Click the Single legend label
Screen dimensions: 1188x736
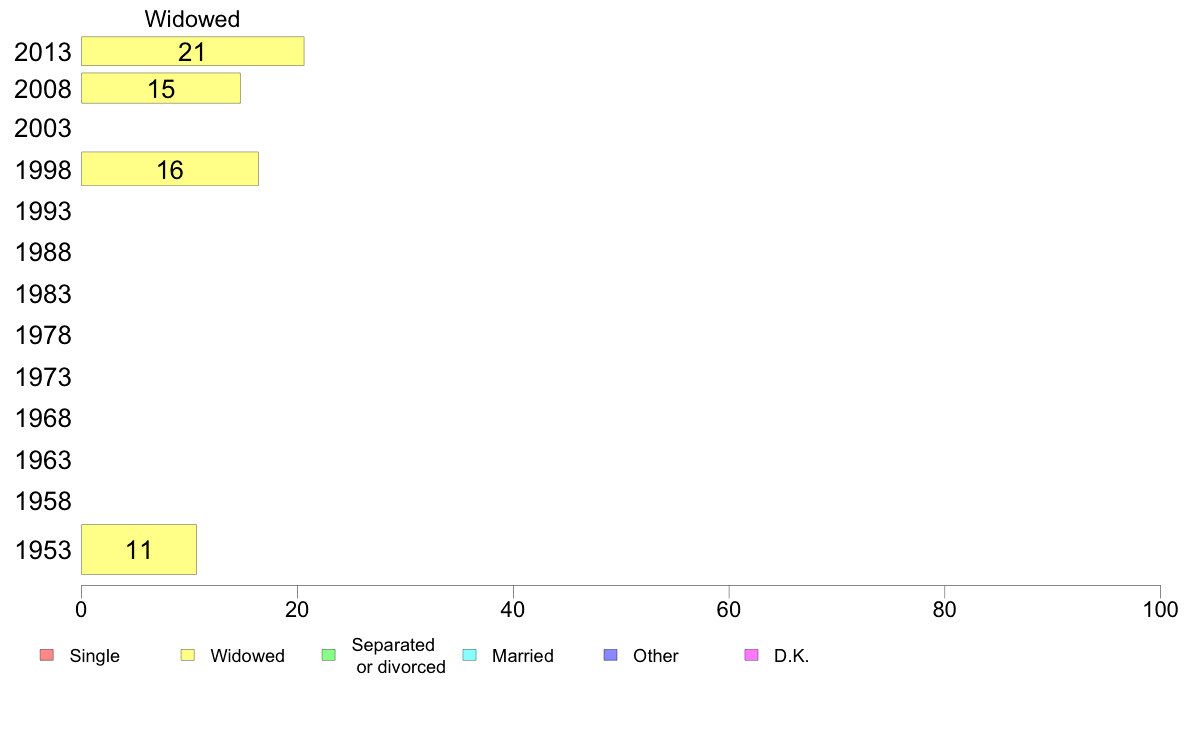pyautogui.click(x=95, y=656)
